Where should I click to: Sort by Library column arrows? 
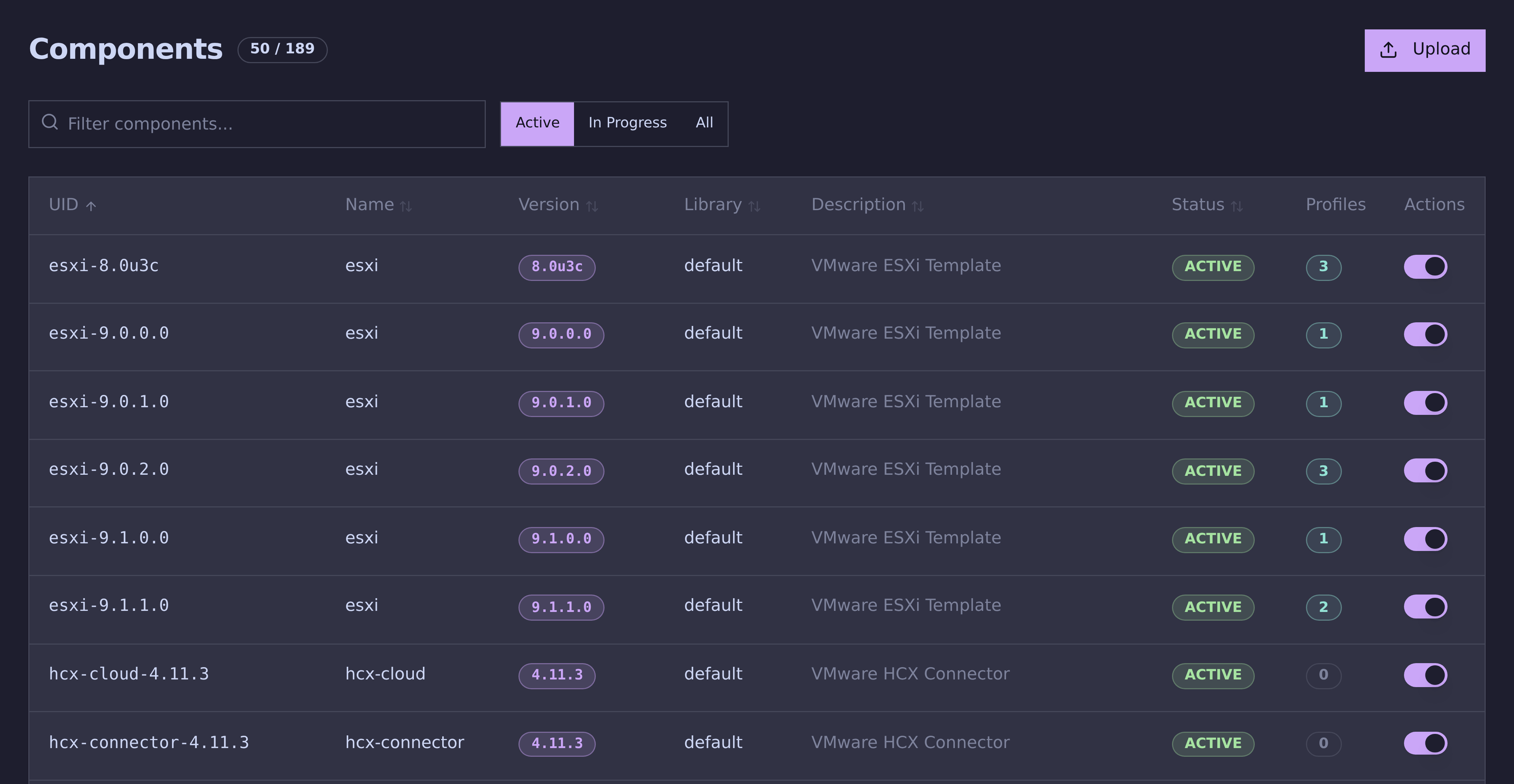point(755,206)
